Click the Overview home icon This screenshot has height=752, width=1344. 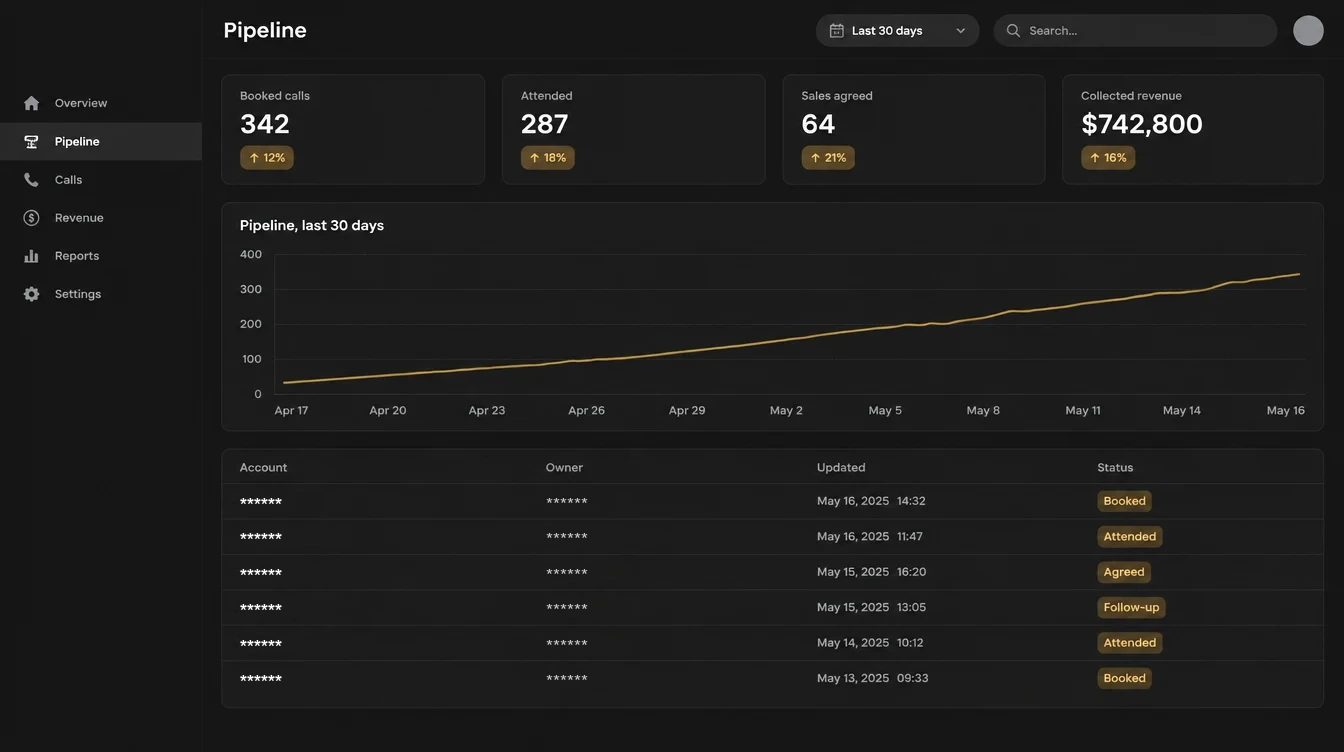point(31,103)
